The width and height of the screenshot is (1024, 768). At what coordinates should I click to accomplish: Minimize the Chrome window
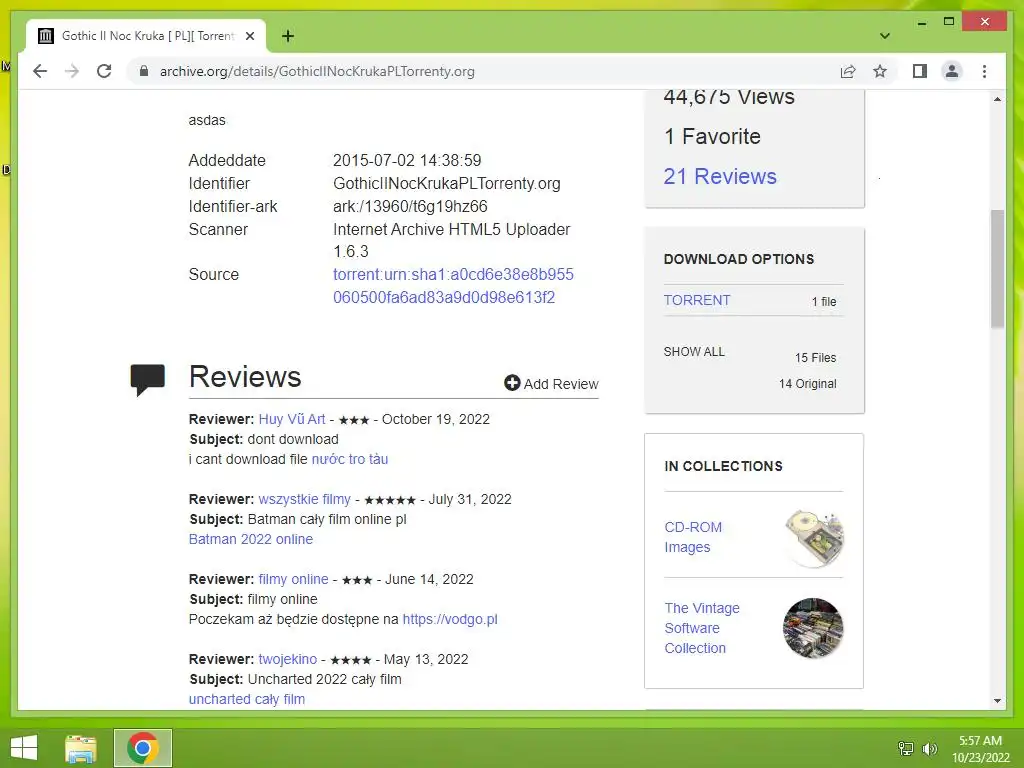tap(921, 22)
